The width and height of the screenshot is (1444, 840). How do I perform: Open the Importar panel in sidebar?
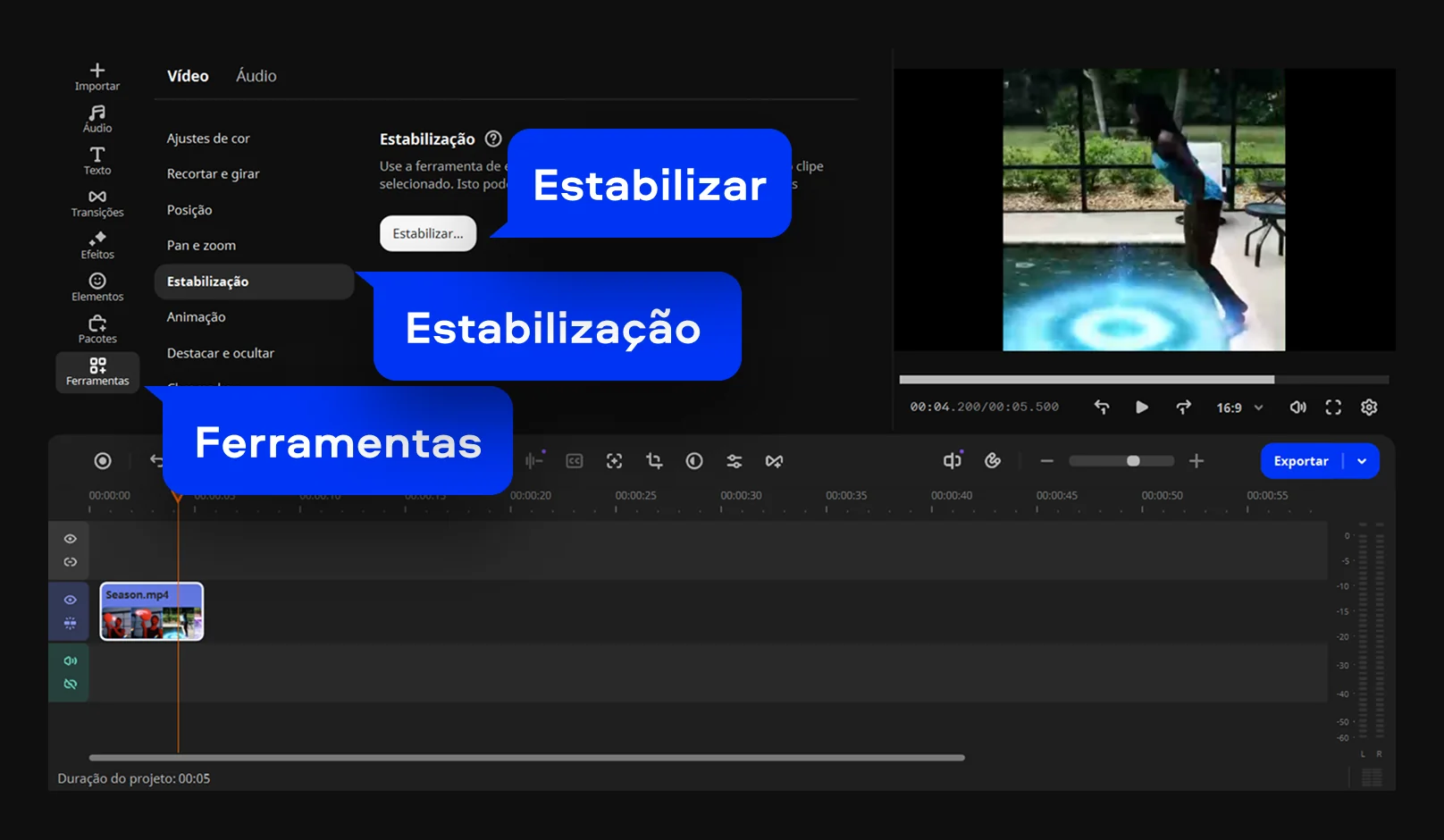[97, 77]
